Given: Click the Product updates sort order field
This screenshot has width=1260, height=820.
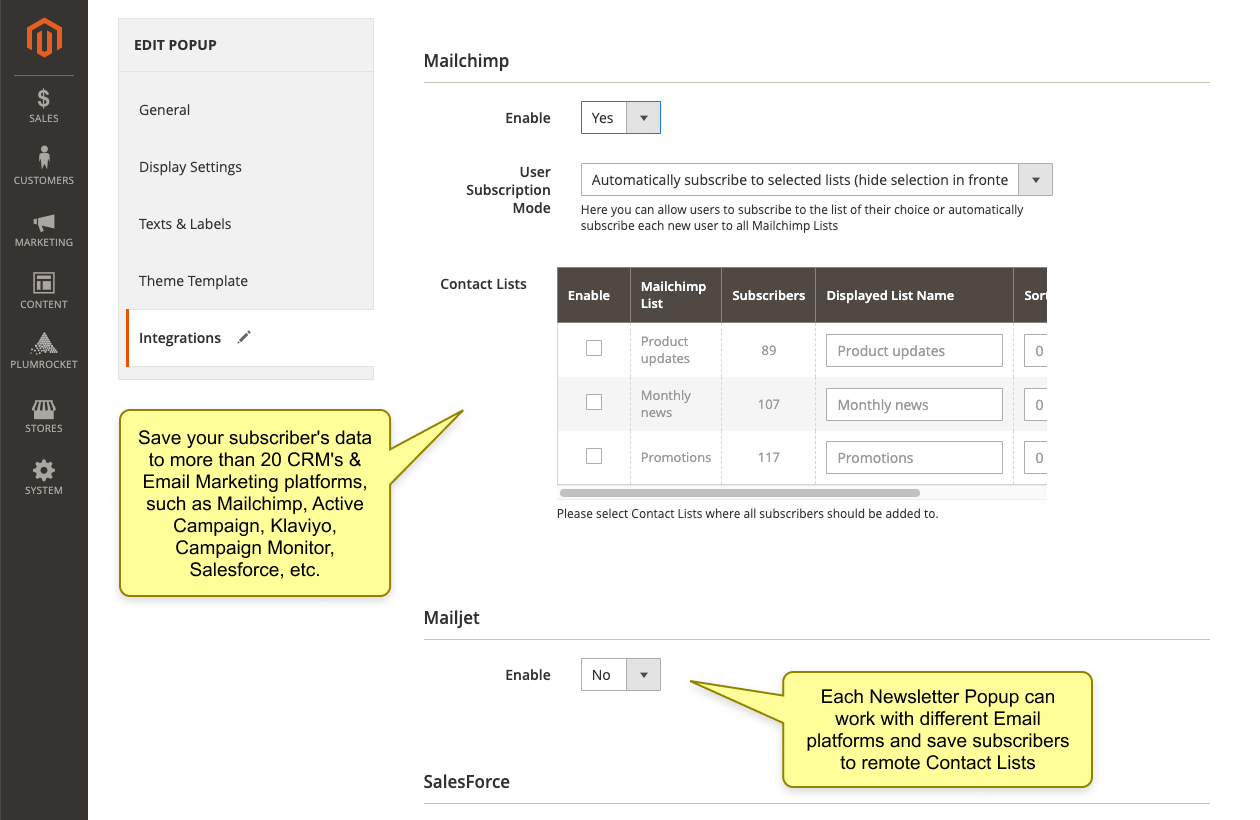Looking at the screenshot, I should point(1035,351).
